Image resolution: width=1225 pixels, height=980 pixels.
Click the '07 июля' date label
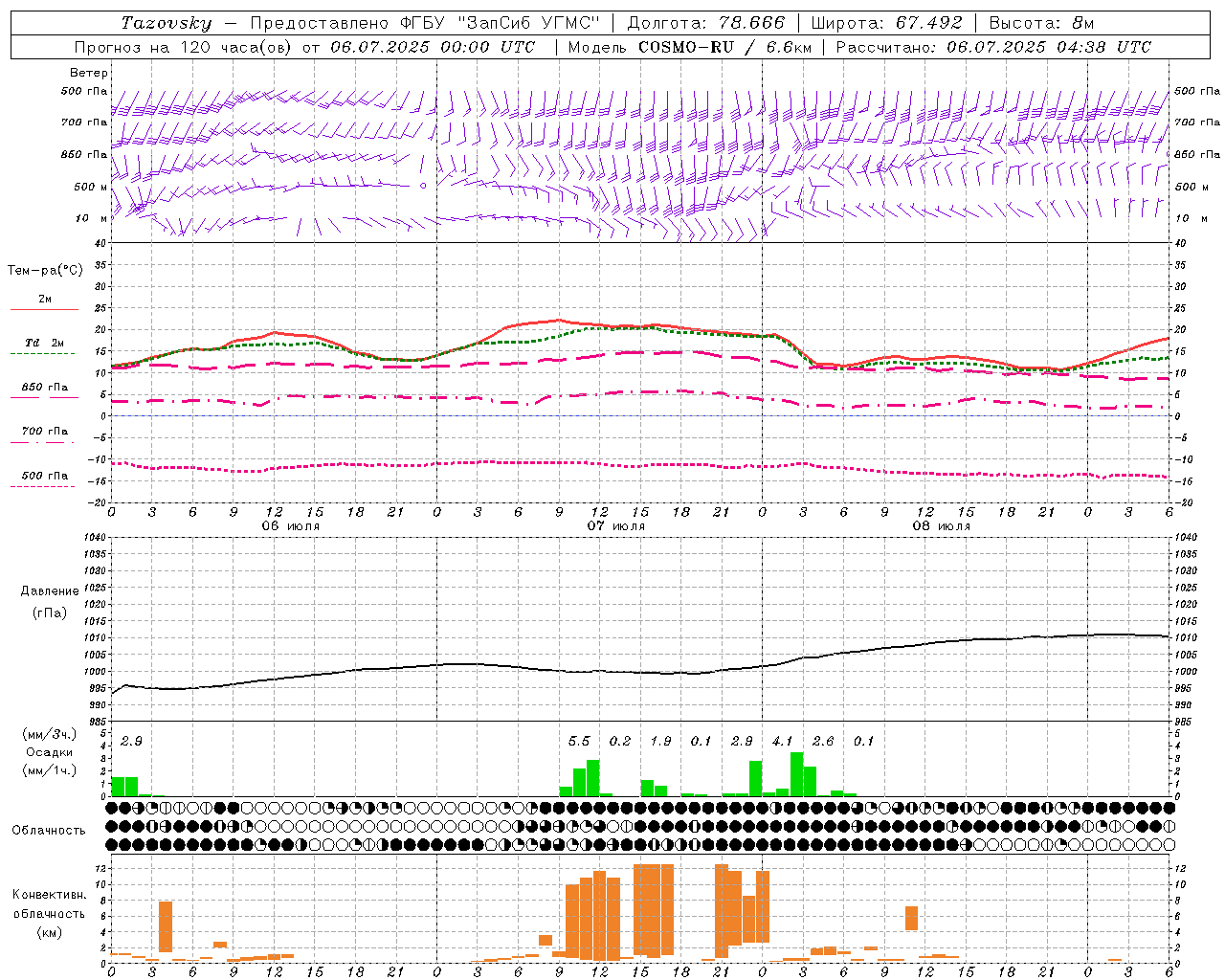pyautogui.click(x=616, y=526)
